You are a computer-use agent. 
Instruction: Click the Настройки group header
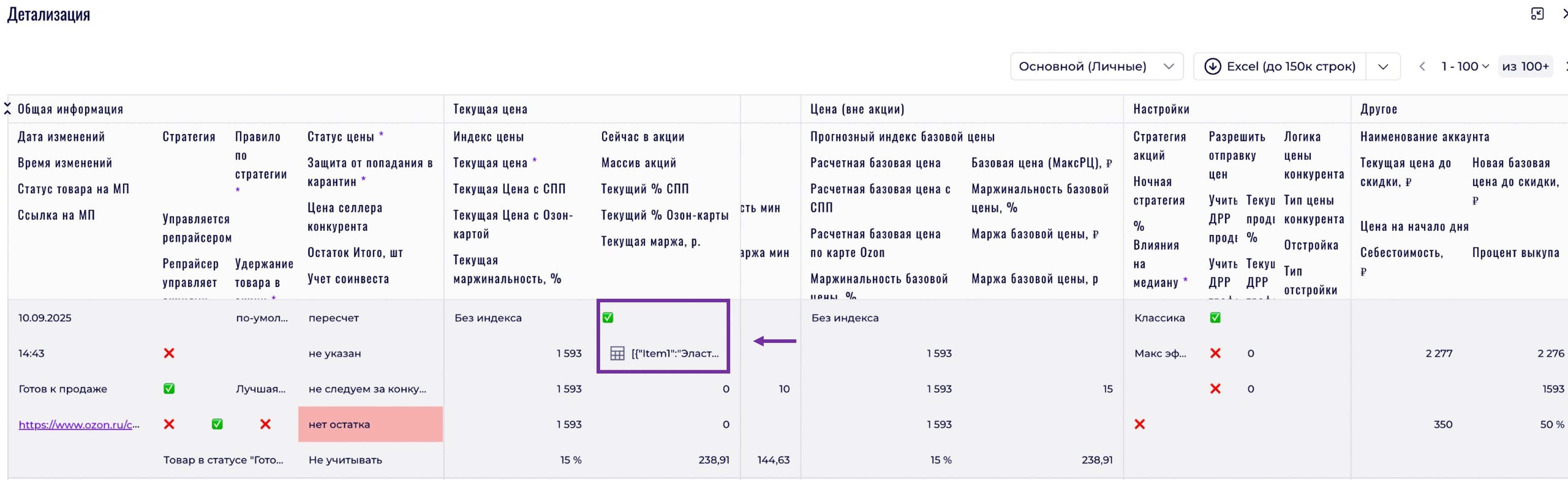point(1161,109)
